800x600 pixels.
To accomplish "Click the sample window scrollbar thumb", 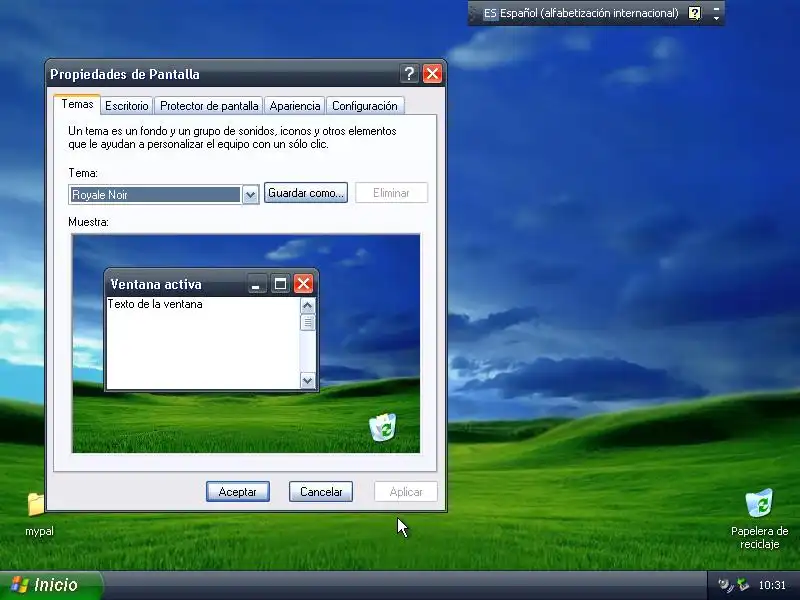I will (308, 322).
